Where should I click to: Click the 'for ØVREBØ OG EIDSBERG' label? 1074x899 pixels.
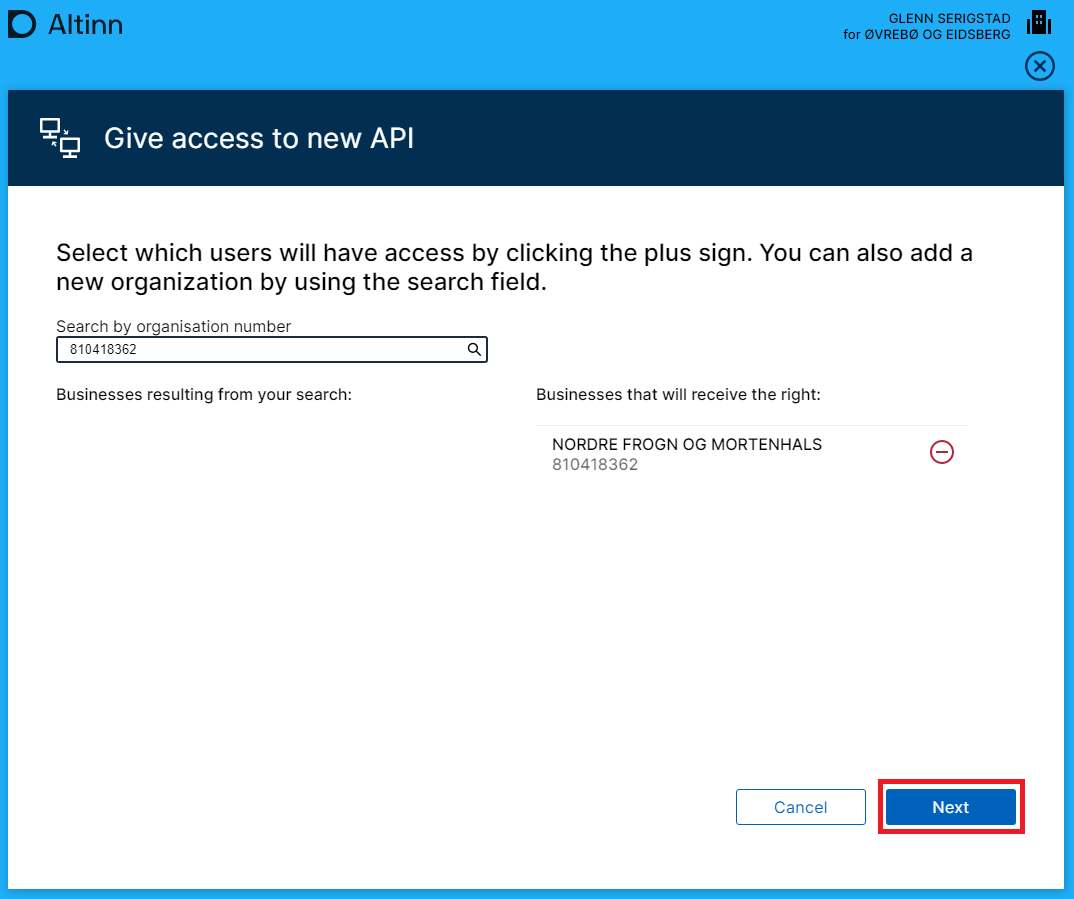coord(926,35)
